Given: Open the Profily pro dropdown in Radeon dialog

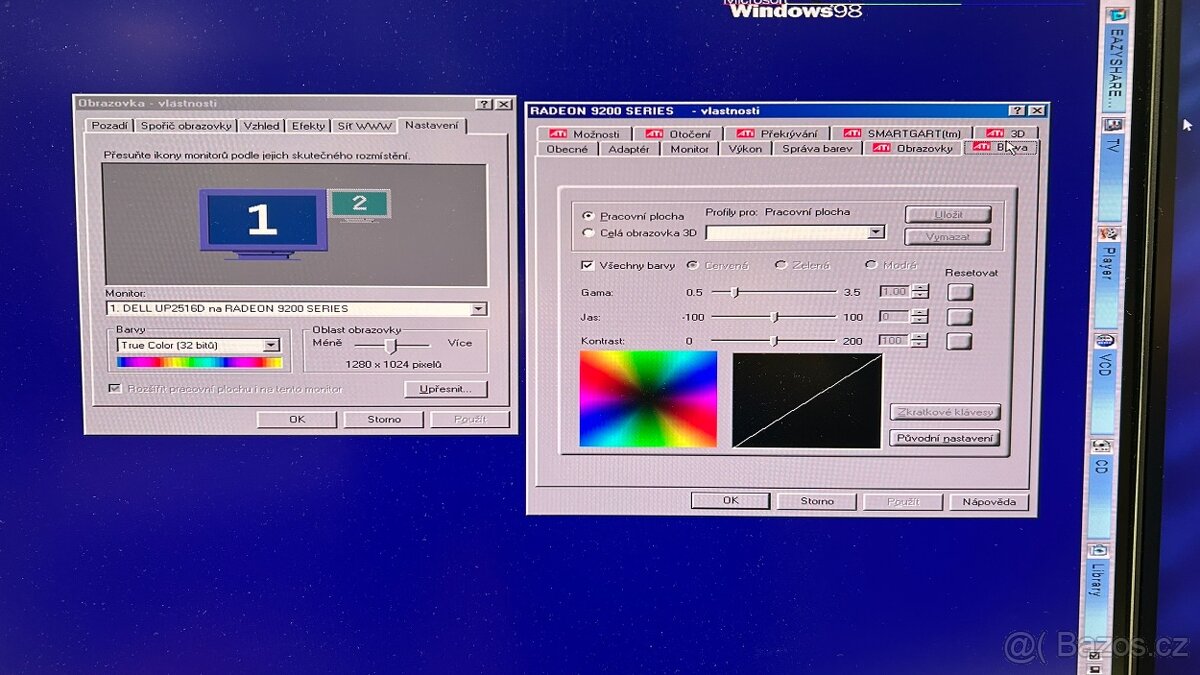Looking at the screenshot, I should (x=876, y=231).
